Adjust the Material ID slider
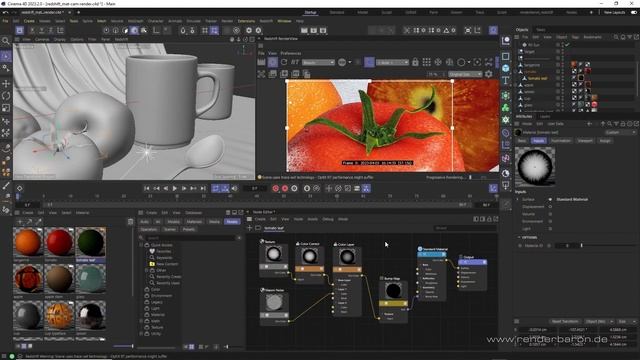Screen dimensions: 640x360 [x=609, y=245]
